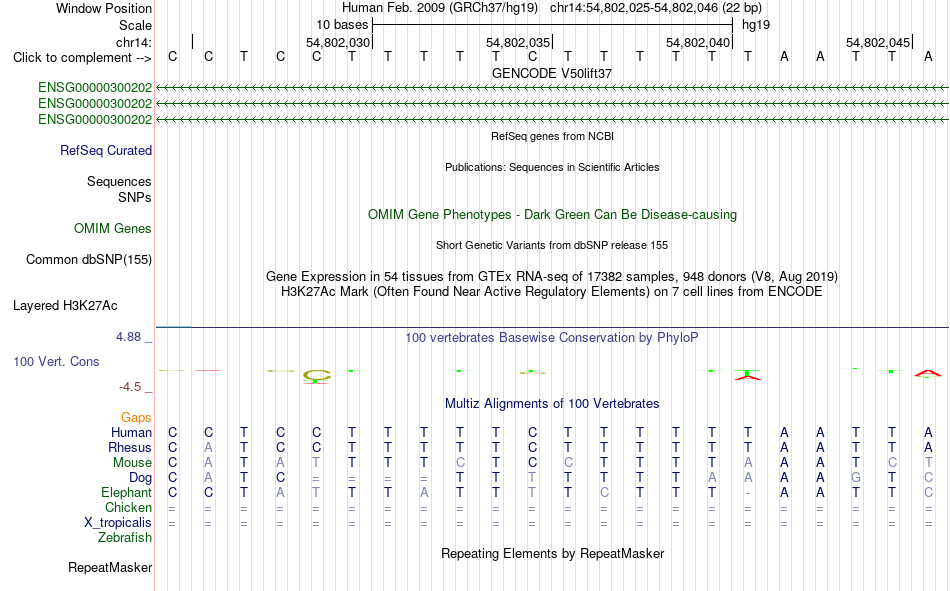Image resolution: width=950 pixels, height=591 pixels.
Task: Open the OMIM Gene Phenotypes track title
Action: (x=552, y=215)
